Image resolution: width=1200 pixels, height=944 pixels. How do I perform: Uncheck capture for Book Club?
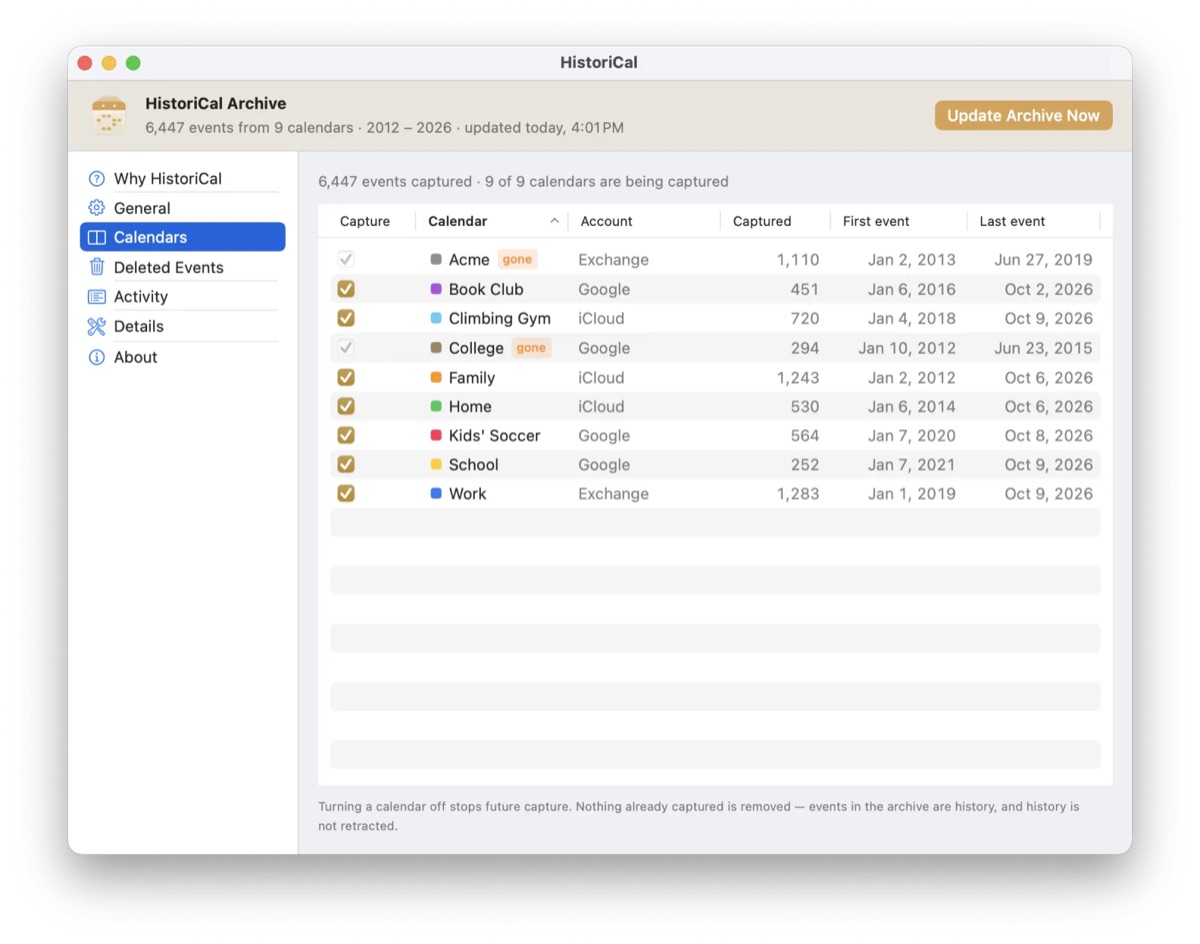(346, 289)
